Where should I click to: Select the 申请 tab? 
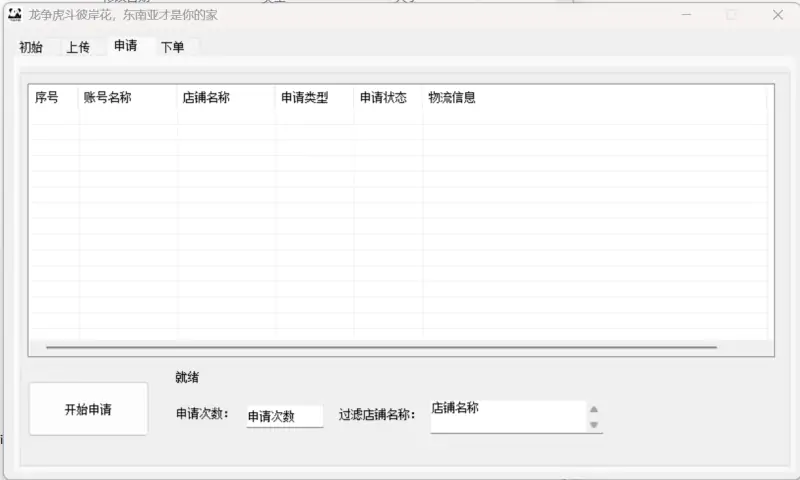click(126, 46)
